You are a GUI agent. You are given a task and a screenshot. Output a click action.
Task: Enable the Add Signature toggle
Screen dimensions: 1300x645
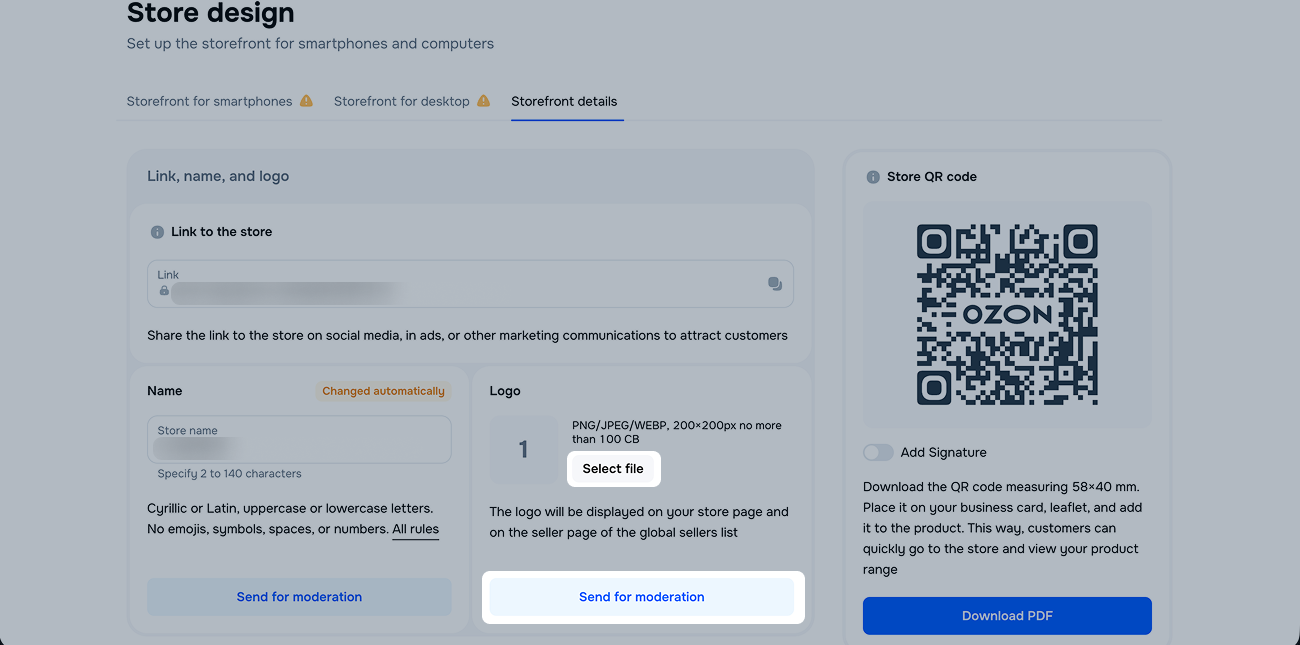pos(878,453)
